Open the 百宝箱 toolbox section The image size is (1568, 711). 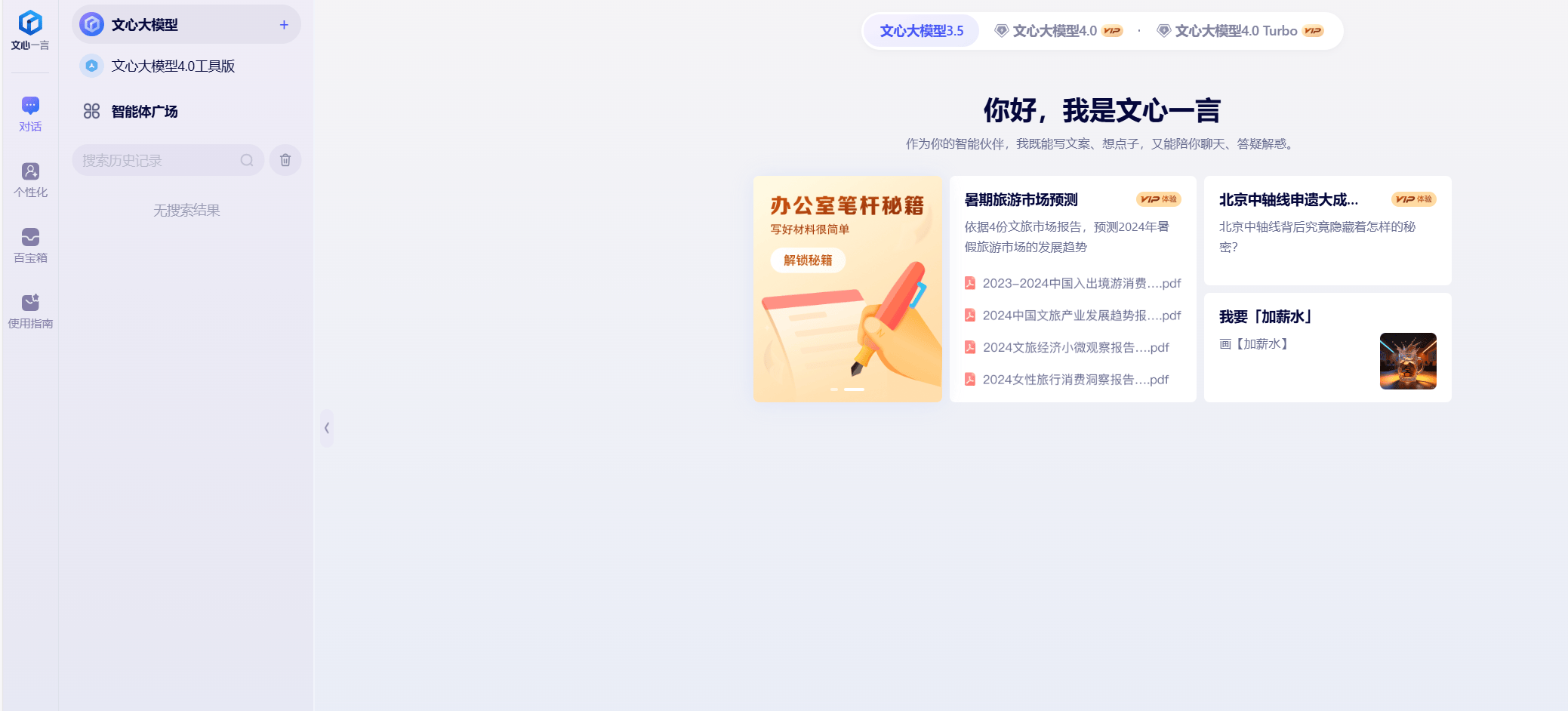(30, 245)
